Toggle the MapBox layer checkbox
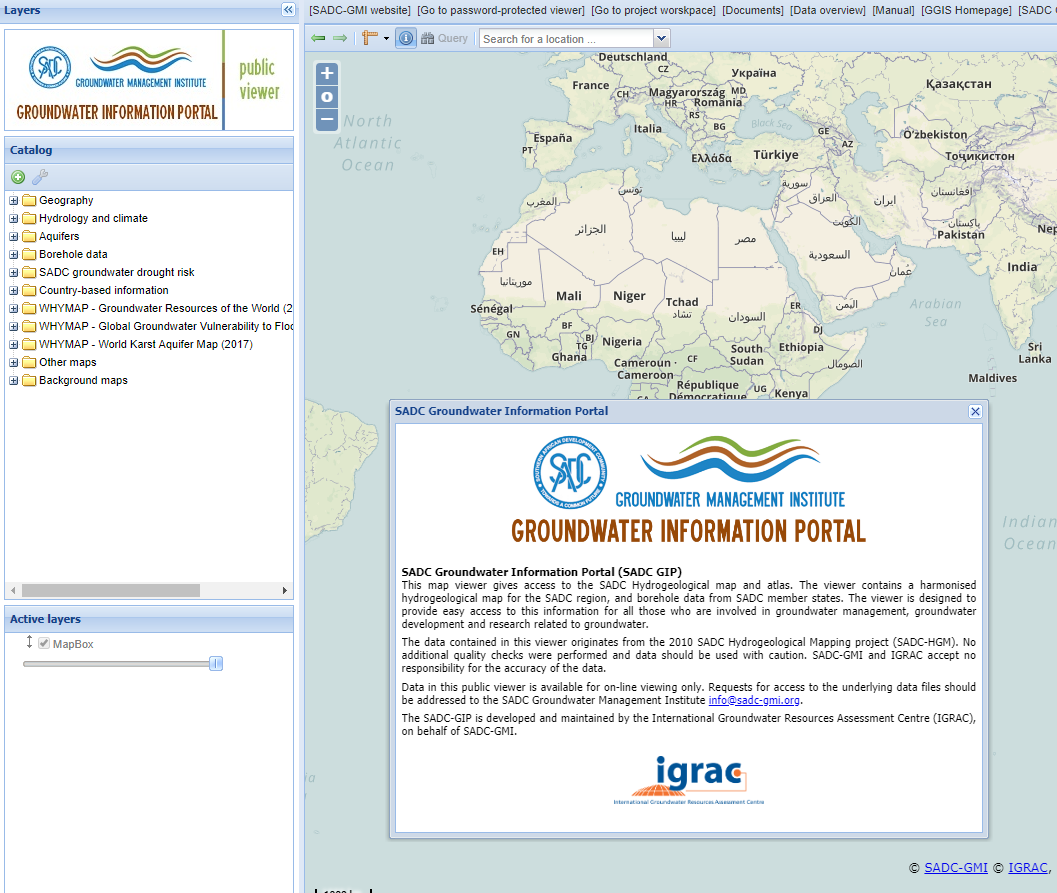Viewport: 1057px width, 893px height. tap(44, 644)
